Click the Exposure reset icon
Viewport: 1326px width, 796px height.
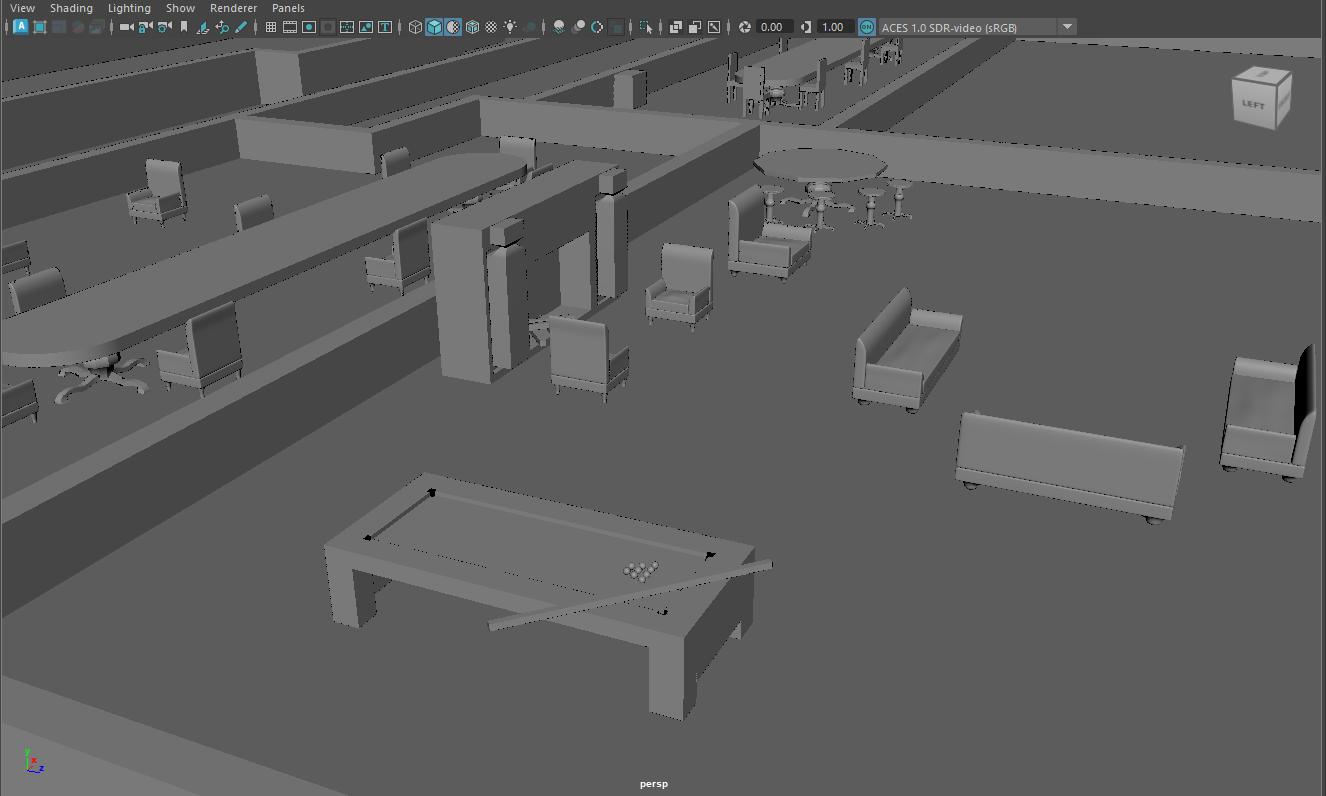744,27
